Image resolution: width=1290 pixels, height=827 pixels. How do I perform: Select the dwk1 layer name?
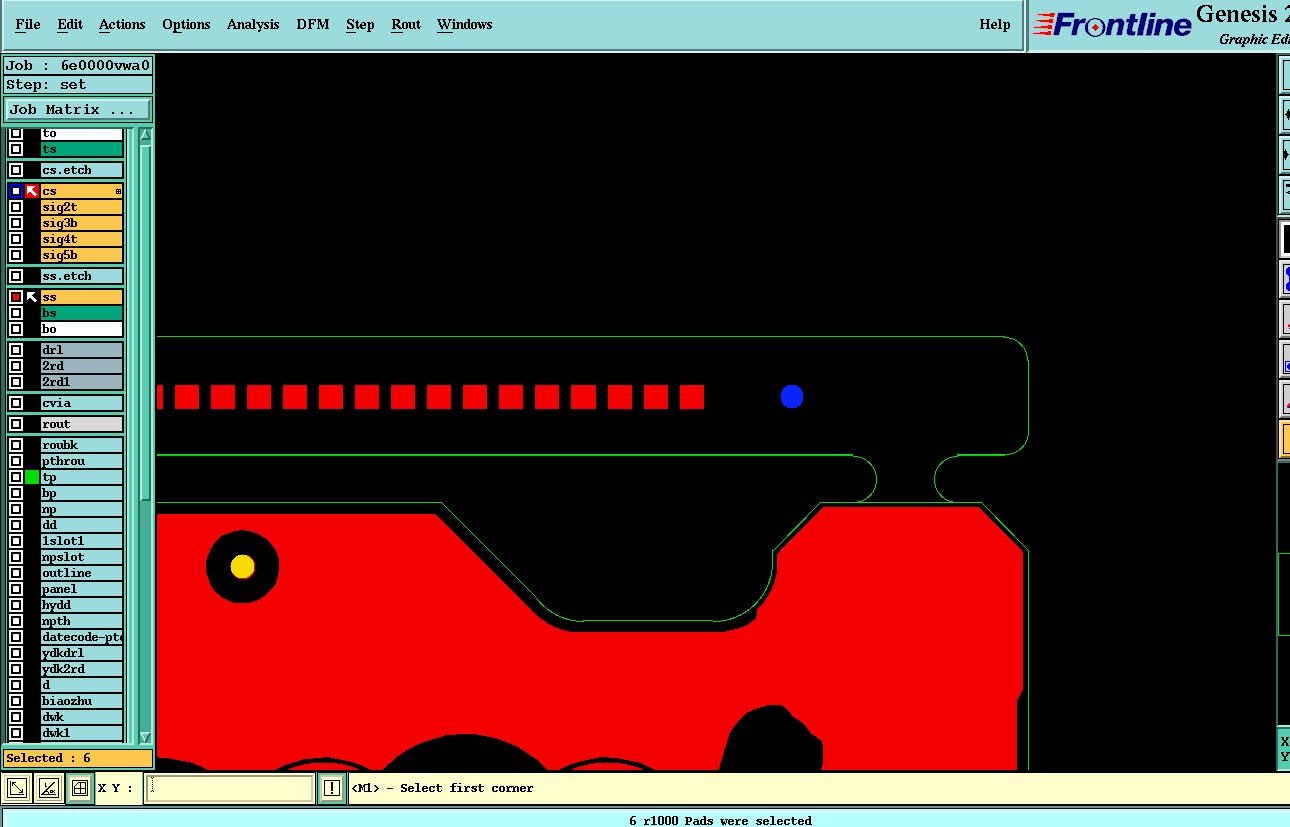click(82, 733)
